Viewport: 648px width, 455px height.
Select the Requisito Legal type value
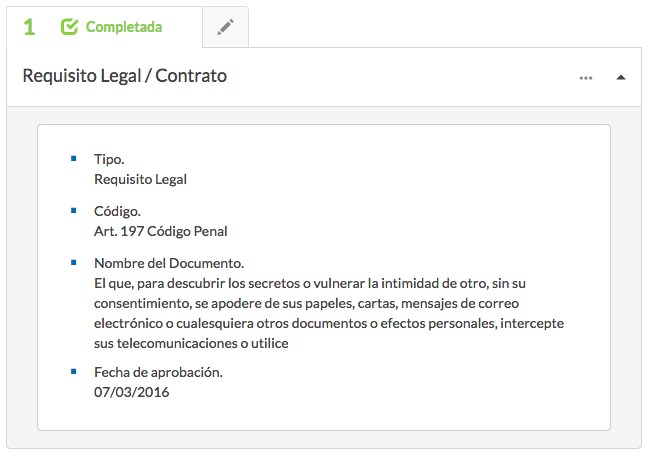[x=140, y=179]
